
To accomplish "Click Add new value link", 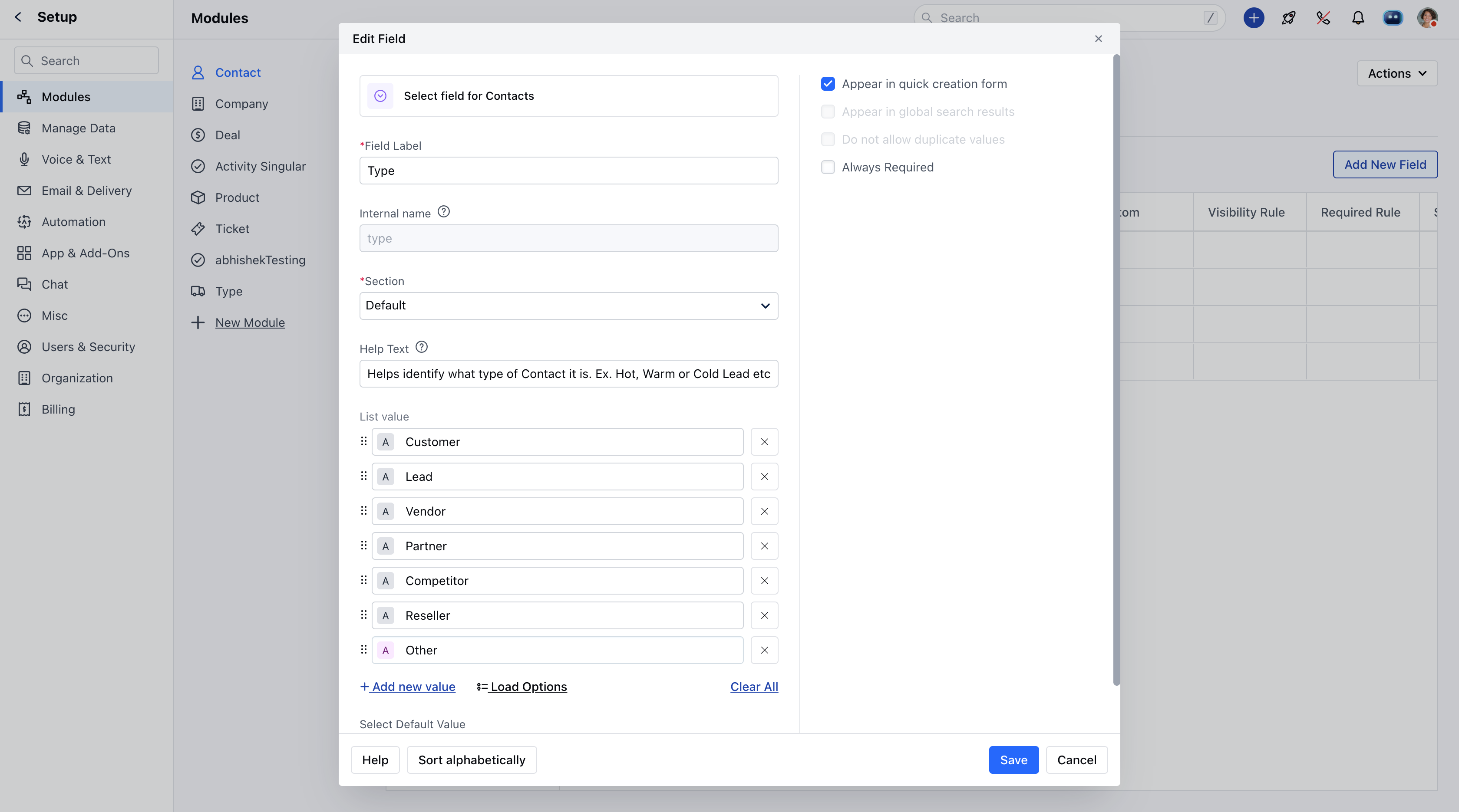I will pyautogui.click(x=408, y=686).
